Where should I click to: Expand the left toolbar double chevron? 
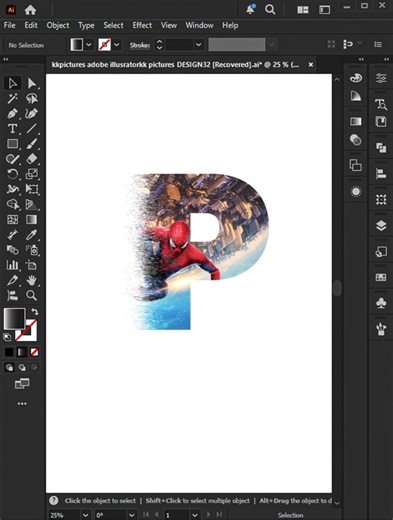pyautogui.click(x=6, y=59)
